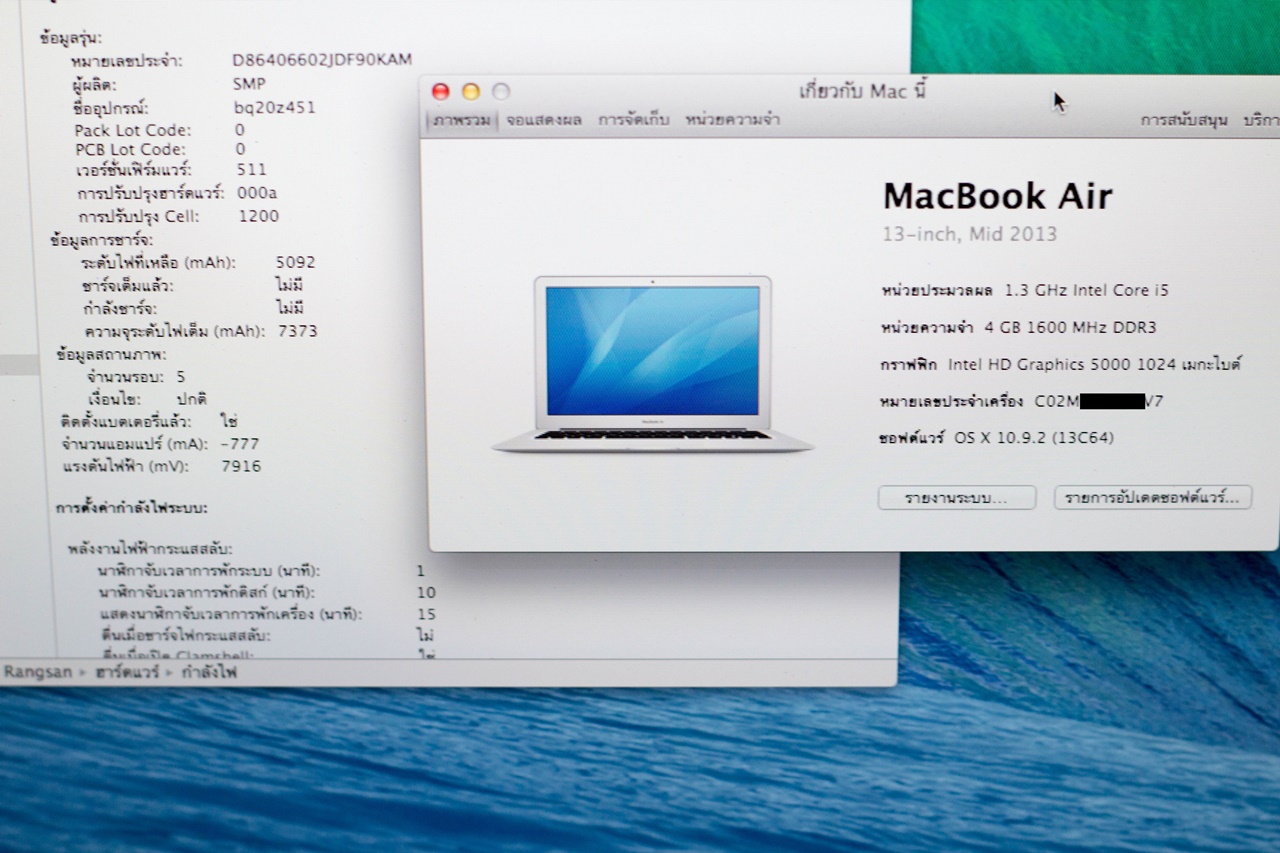This screenshot has height=853, width=1280.
Task: Close the เกี่ยวกับ Mac นี้ window
Action: coord(441,92)
